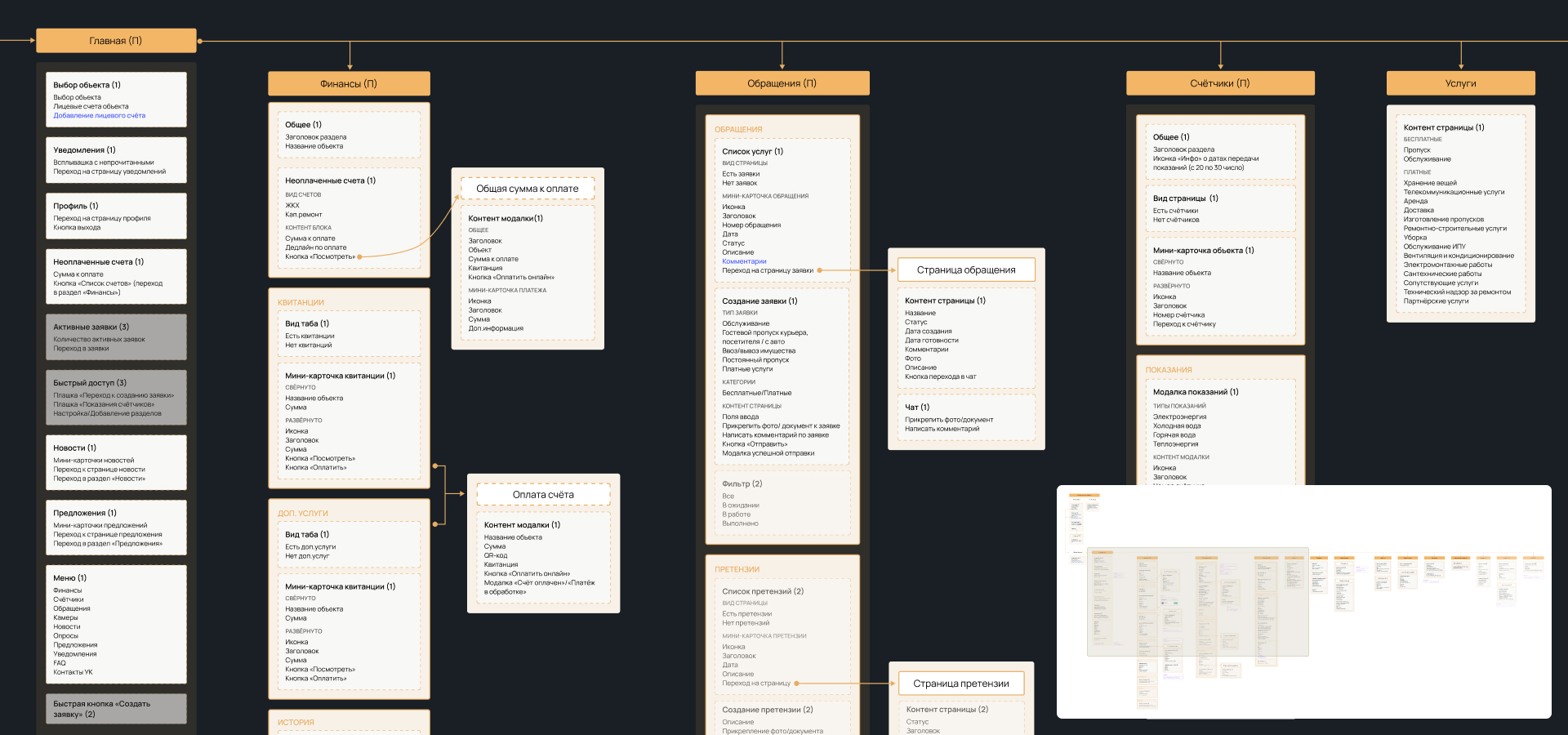This screenshot has height=735, width=1568.
Task: Click the faded "Фильтр (2)" card
Action: point(781,503)
